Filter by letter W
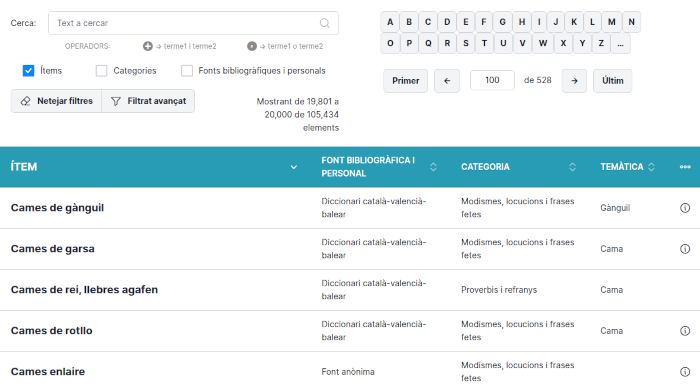The height and width of the screenshot is (389, 700). pyautogui.click(x=543, y=43)
